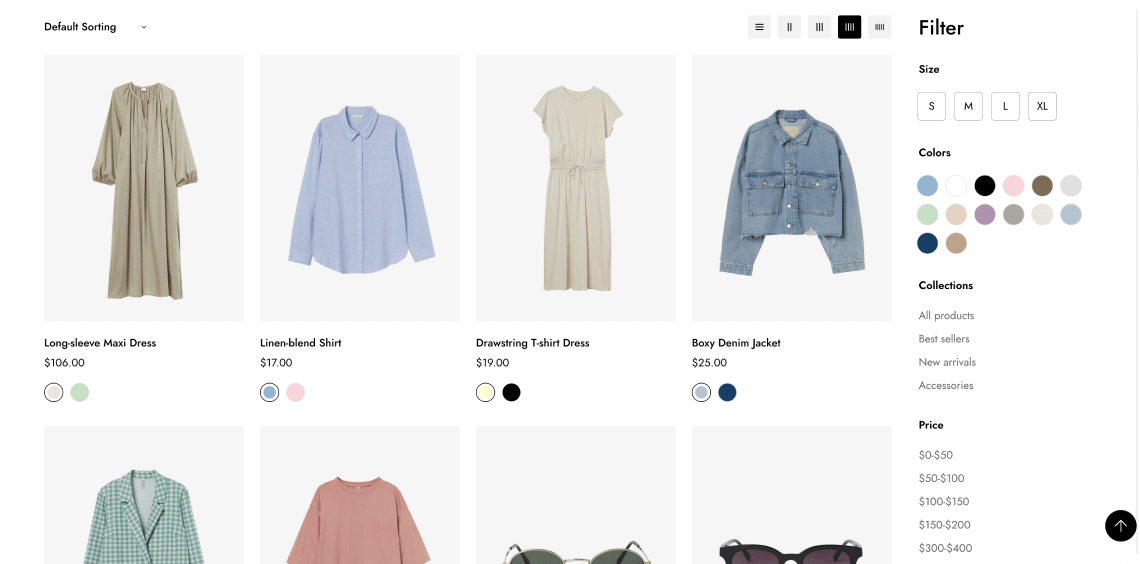1140x564 pixels.
Task: Click the Linen-blend Shirt title
Action: (300, 342)
